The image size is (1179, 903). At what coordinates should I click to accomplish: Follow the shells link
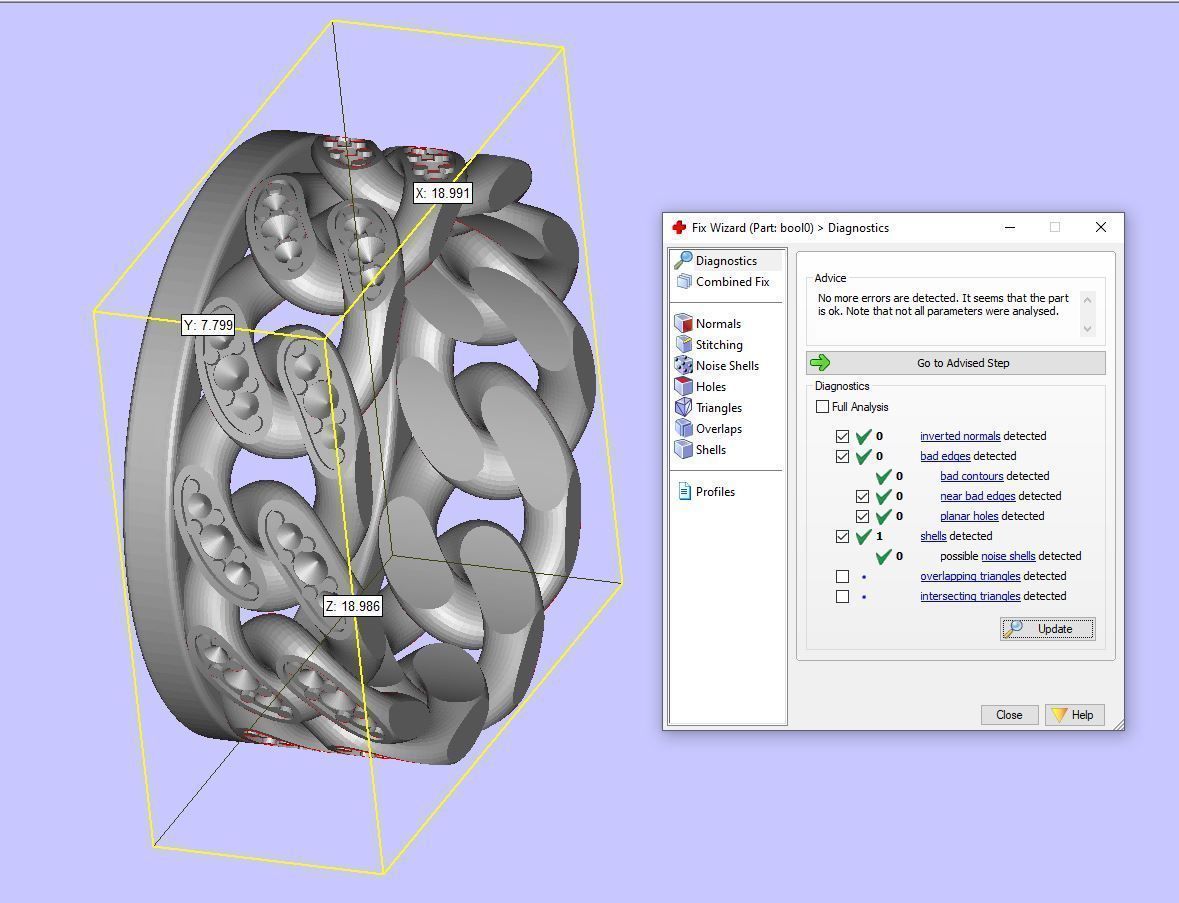[x=933, y=536]
